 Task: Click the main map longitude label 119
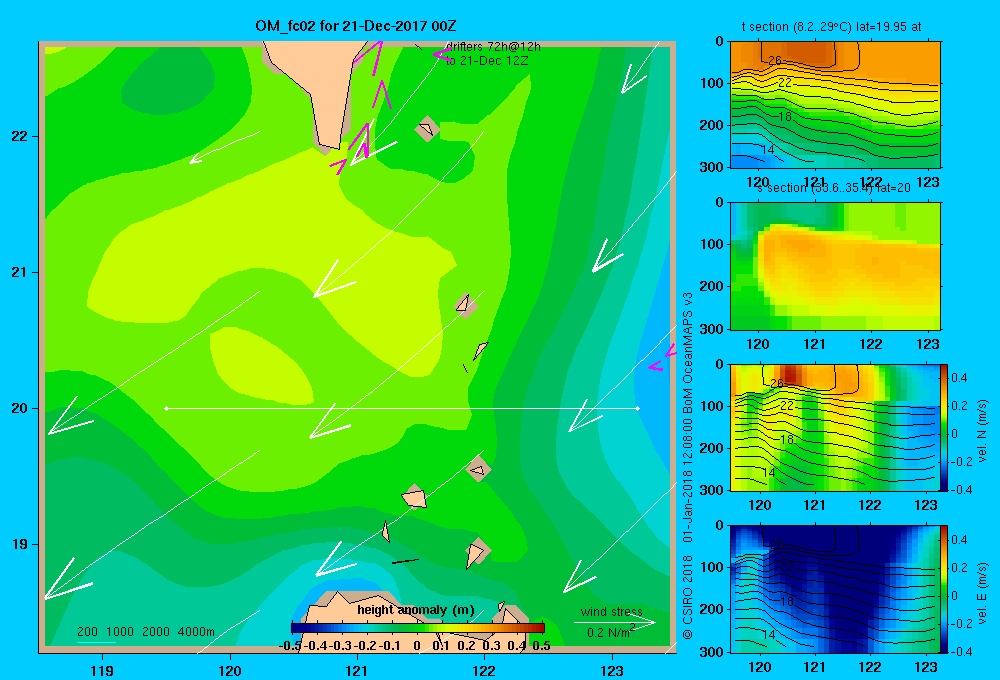pyautogui.click(x=102, y=670)
